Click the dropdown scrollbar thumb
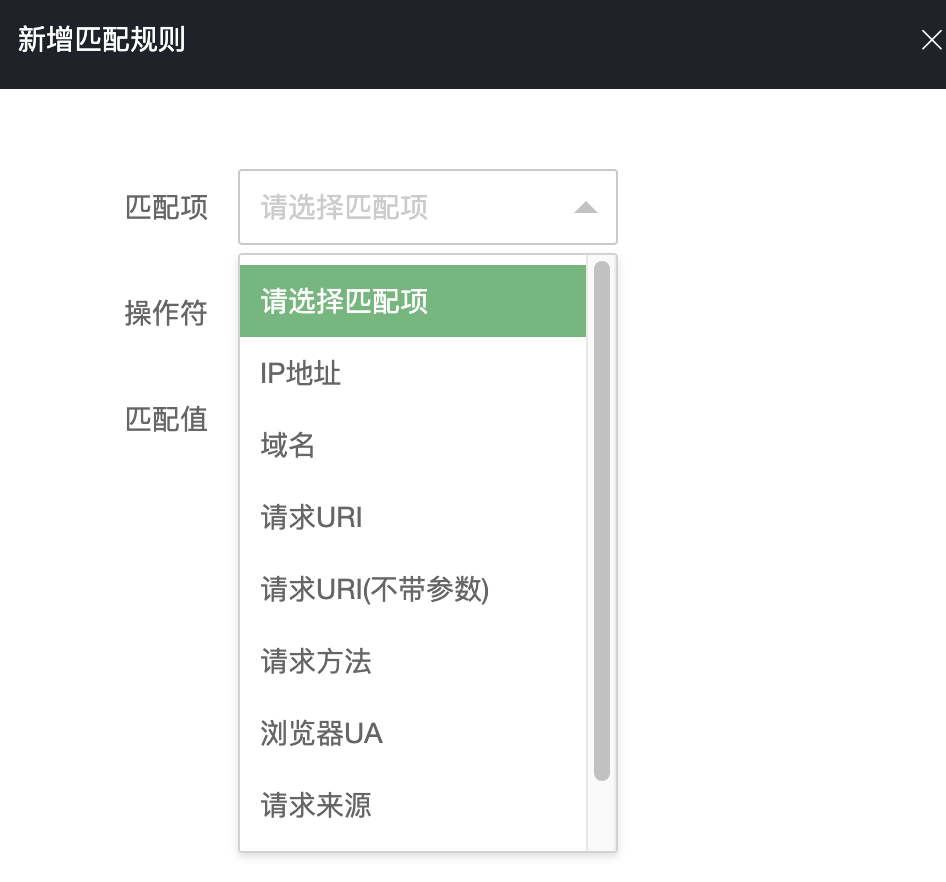The height and width of the screenshot is (882, 946). click(600, 520)
